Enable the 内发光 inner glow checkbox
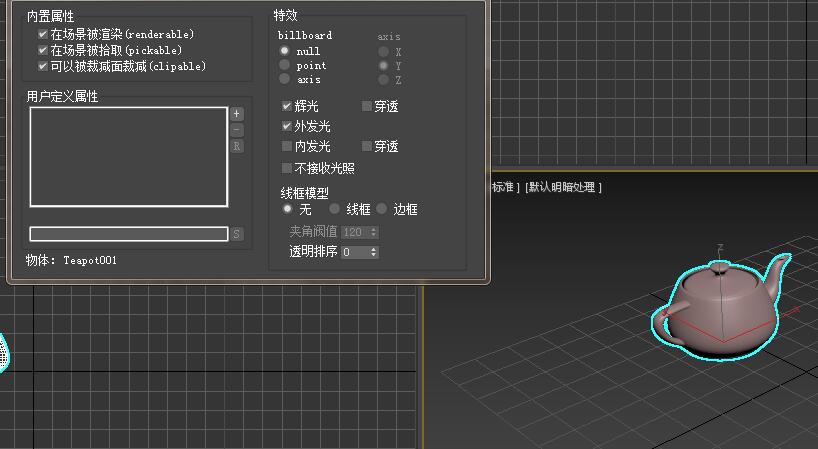 (x=287, y=147)
